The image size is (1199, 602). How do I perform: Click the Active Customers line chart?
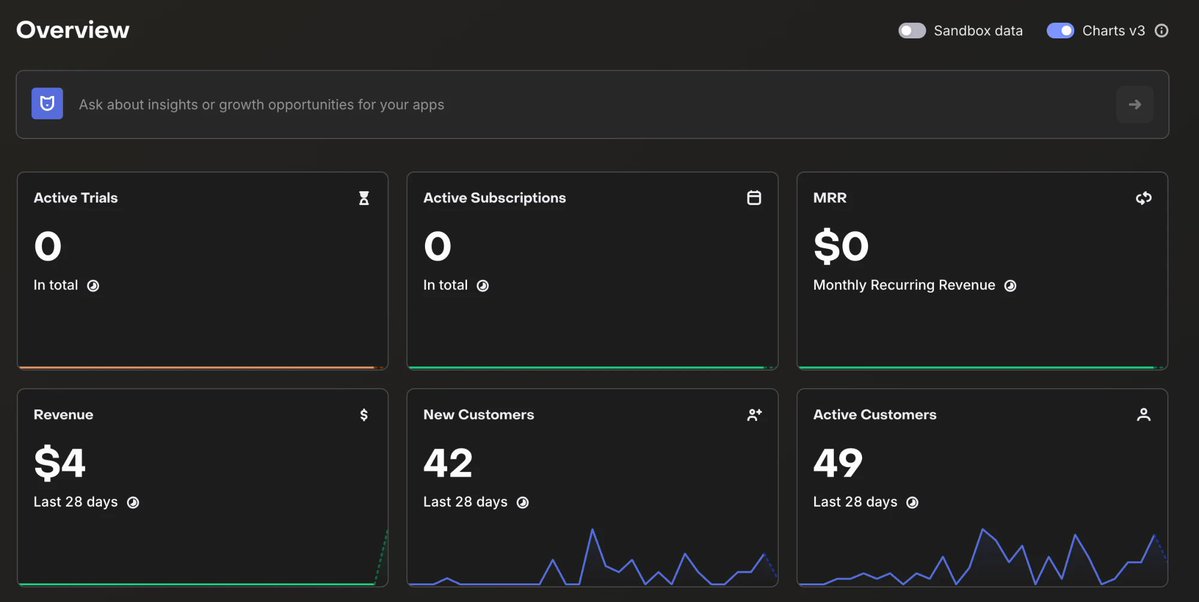(x=982, y=557)
